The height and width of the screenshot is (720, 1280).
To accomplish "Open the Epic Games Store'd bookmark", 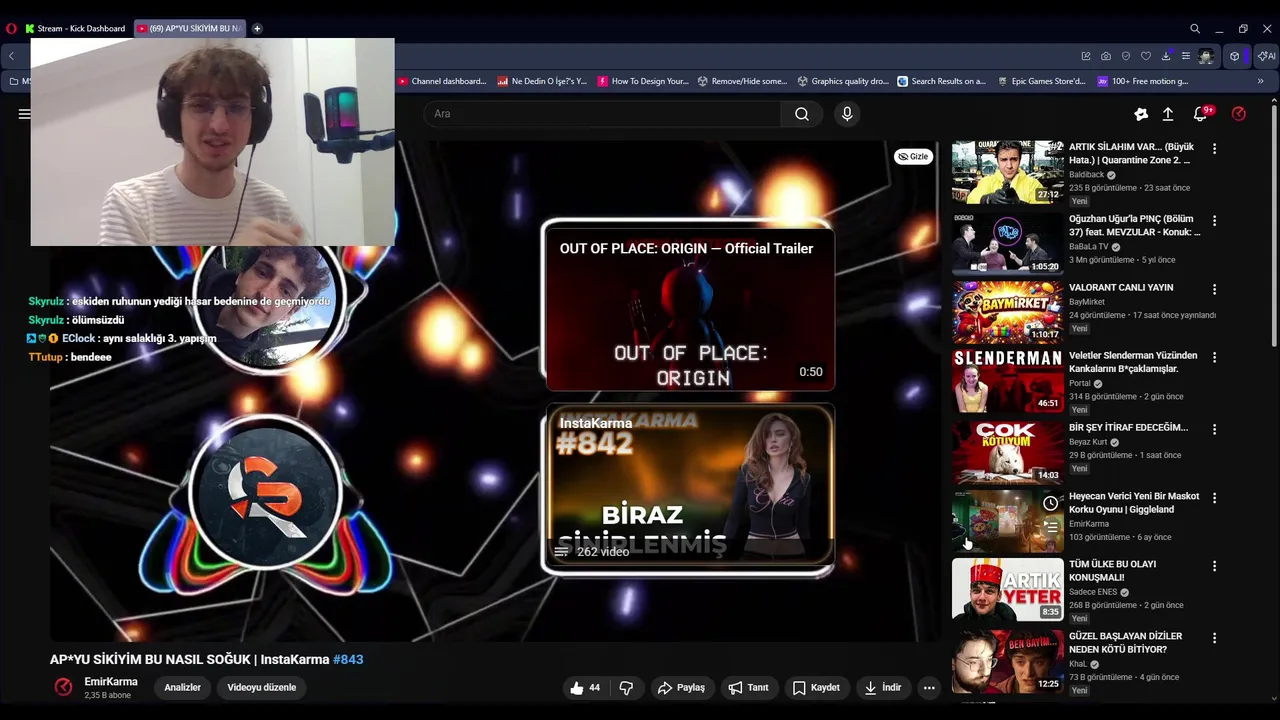I will (1042, 81).
